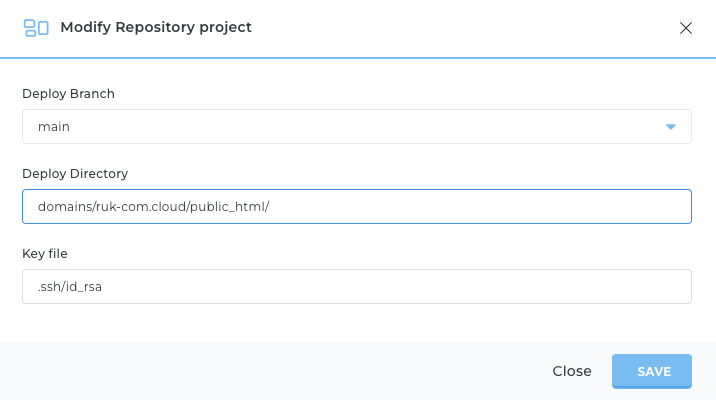The image size is (716, 400).
Task: Click empty area of Key file box
Action: click(x=393, y=286)
